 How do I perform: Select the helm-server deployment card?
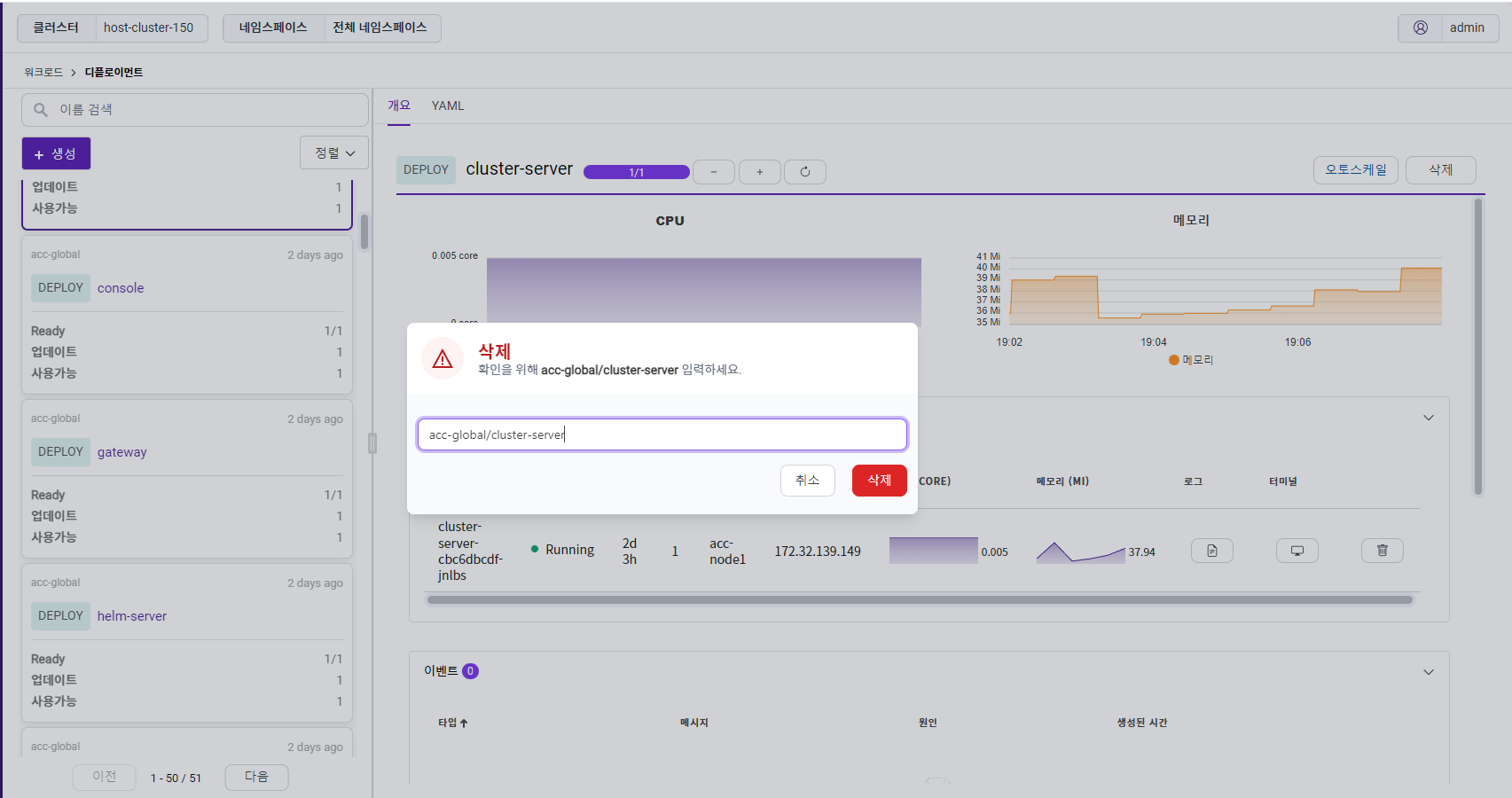pos(187,643)
